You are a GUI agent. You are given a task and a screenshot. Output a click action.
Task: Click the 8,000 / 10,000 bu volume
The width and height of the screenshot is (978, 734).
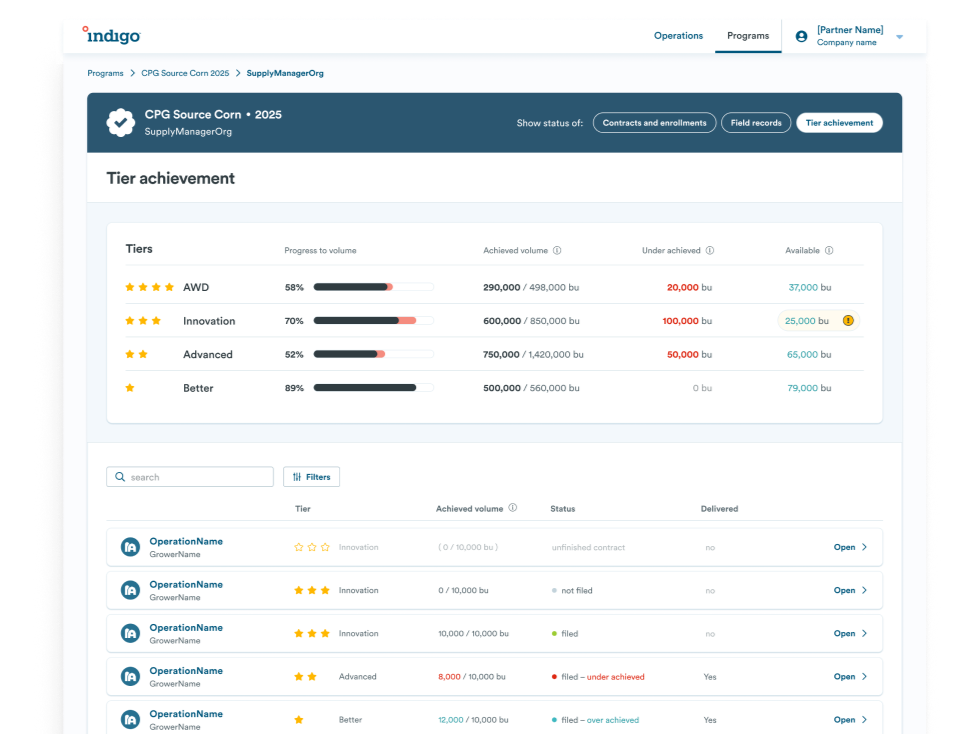click(x=472, y=677)
